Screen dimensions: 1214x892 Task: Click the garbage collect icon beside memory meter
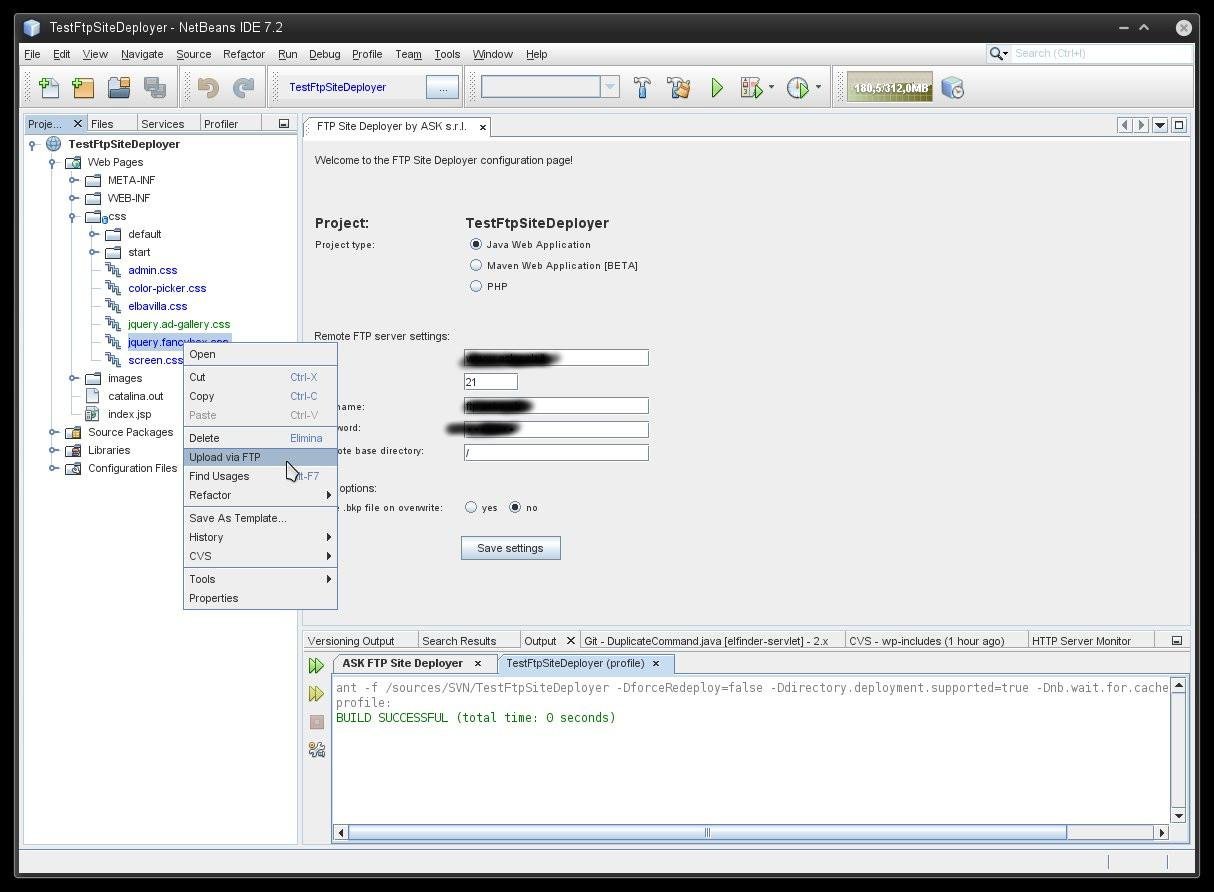coord(952,88)
